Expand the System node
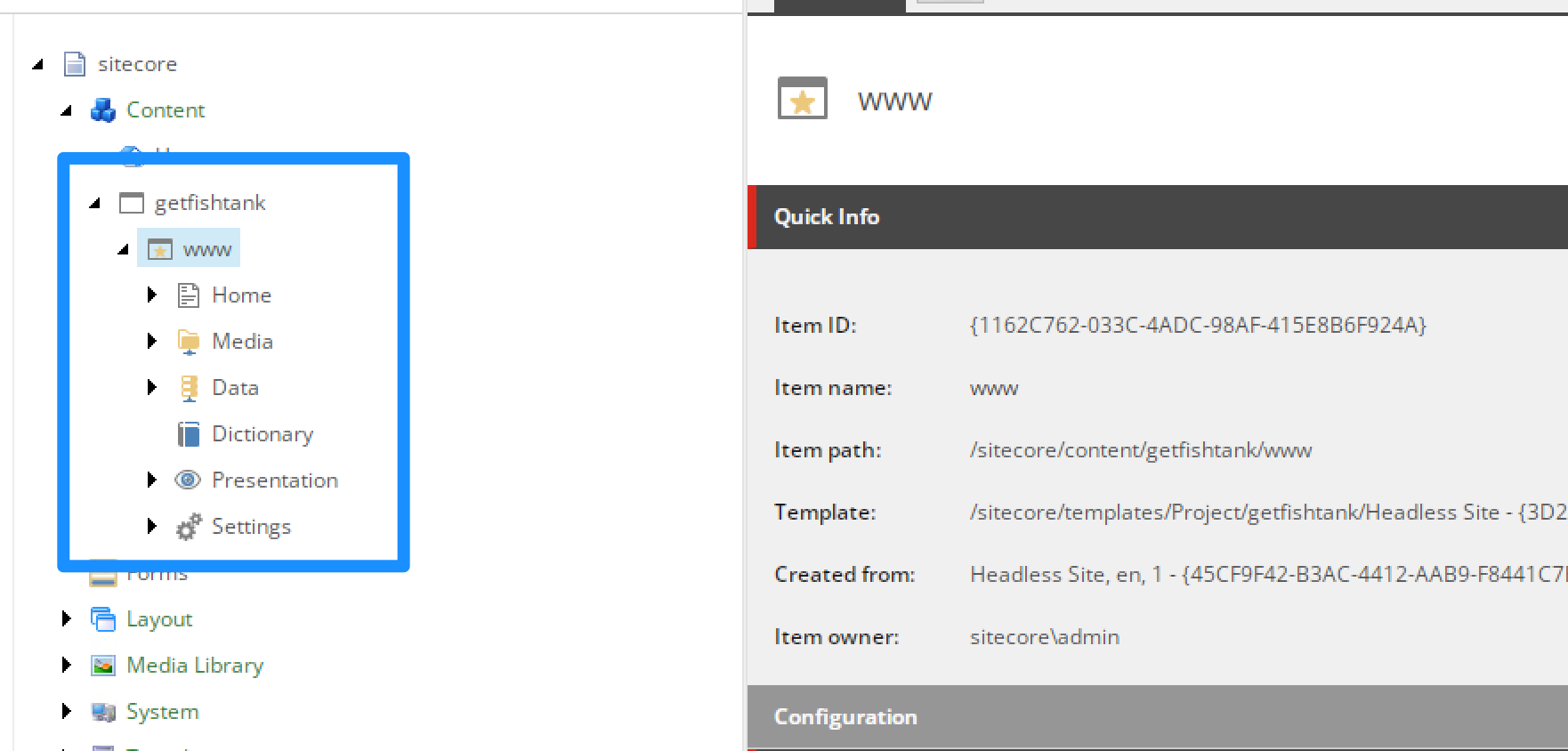Screen dimensions: 1568x751 67,711
